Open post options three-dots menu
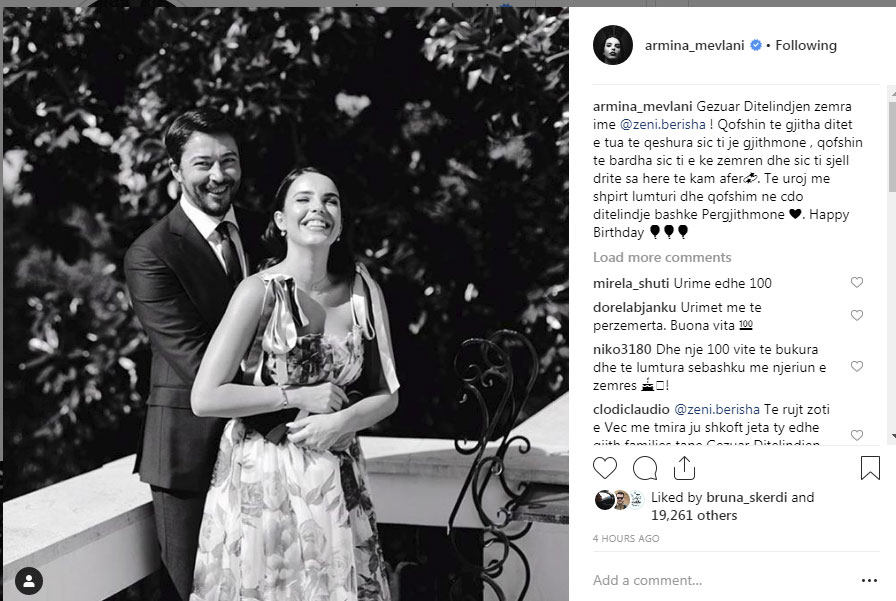Image resolution: width=896 pixels, height=601 pixels. 869,580
